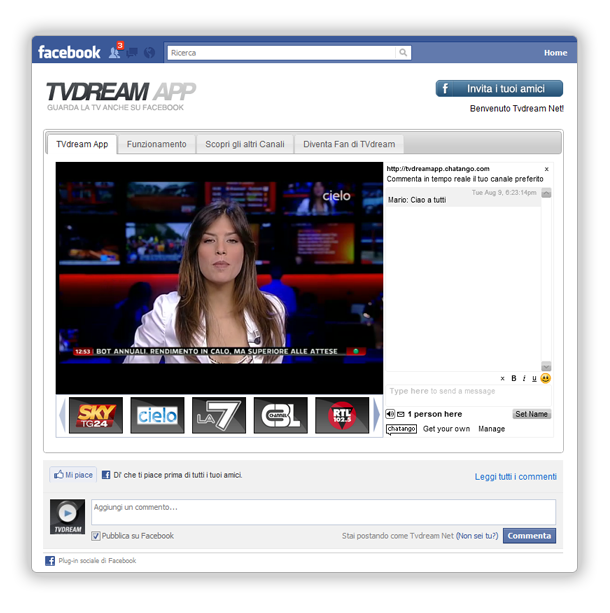Viewport: 610px width, 613px height.
Task: Click chat scrollbar down arrow
Action: coord(546,366)
